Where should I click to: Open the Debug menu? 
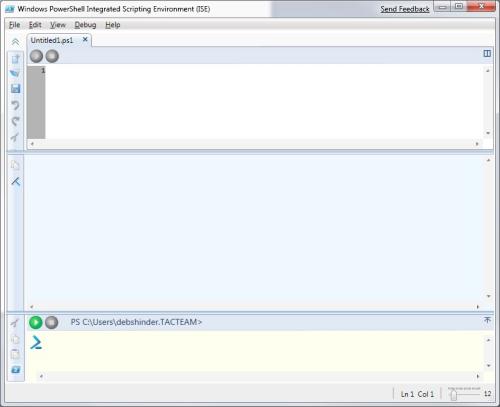click(x=85, y=25)
